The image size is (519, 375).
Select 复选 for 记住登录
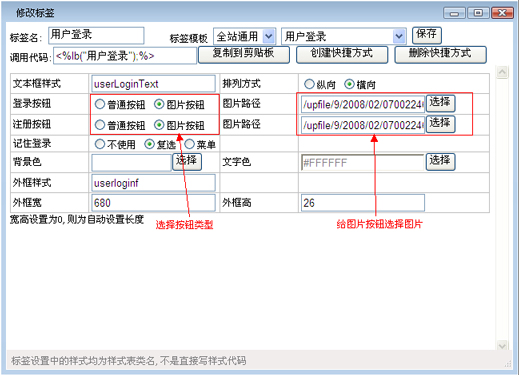[149, 144]
